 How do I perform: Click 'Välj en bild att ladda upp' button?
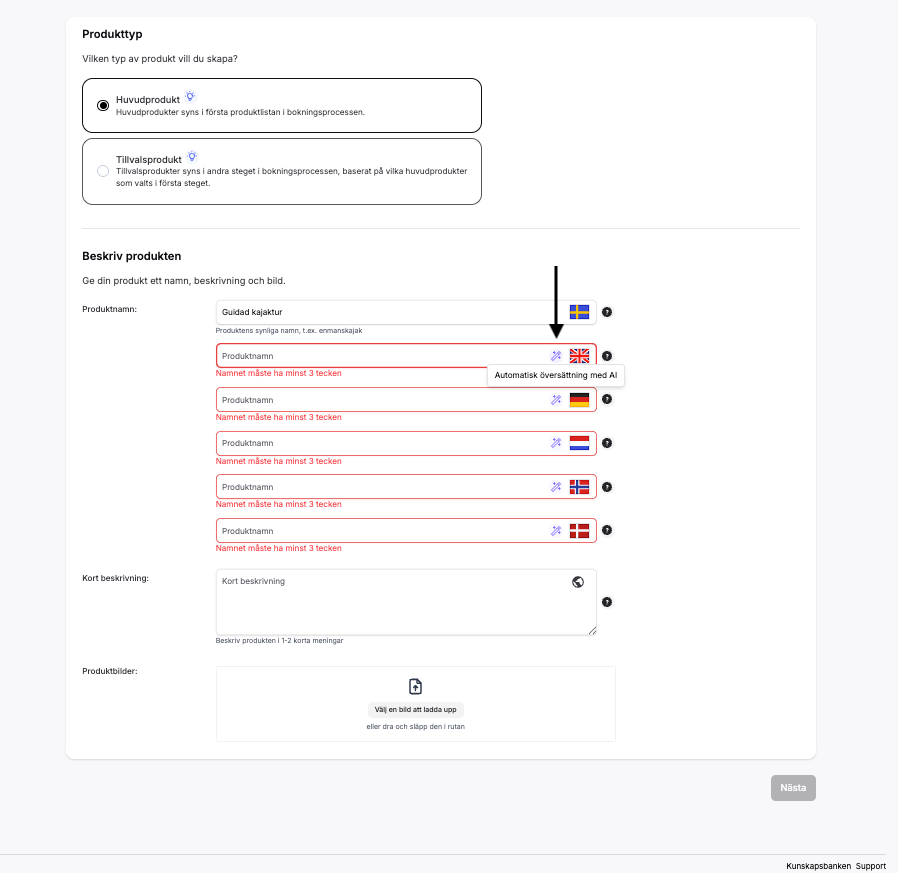pyautogui.click(x=415, y=710)
